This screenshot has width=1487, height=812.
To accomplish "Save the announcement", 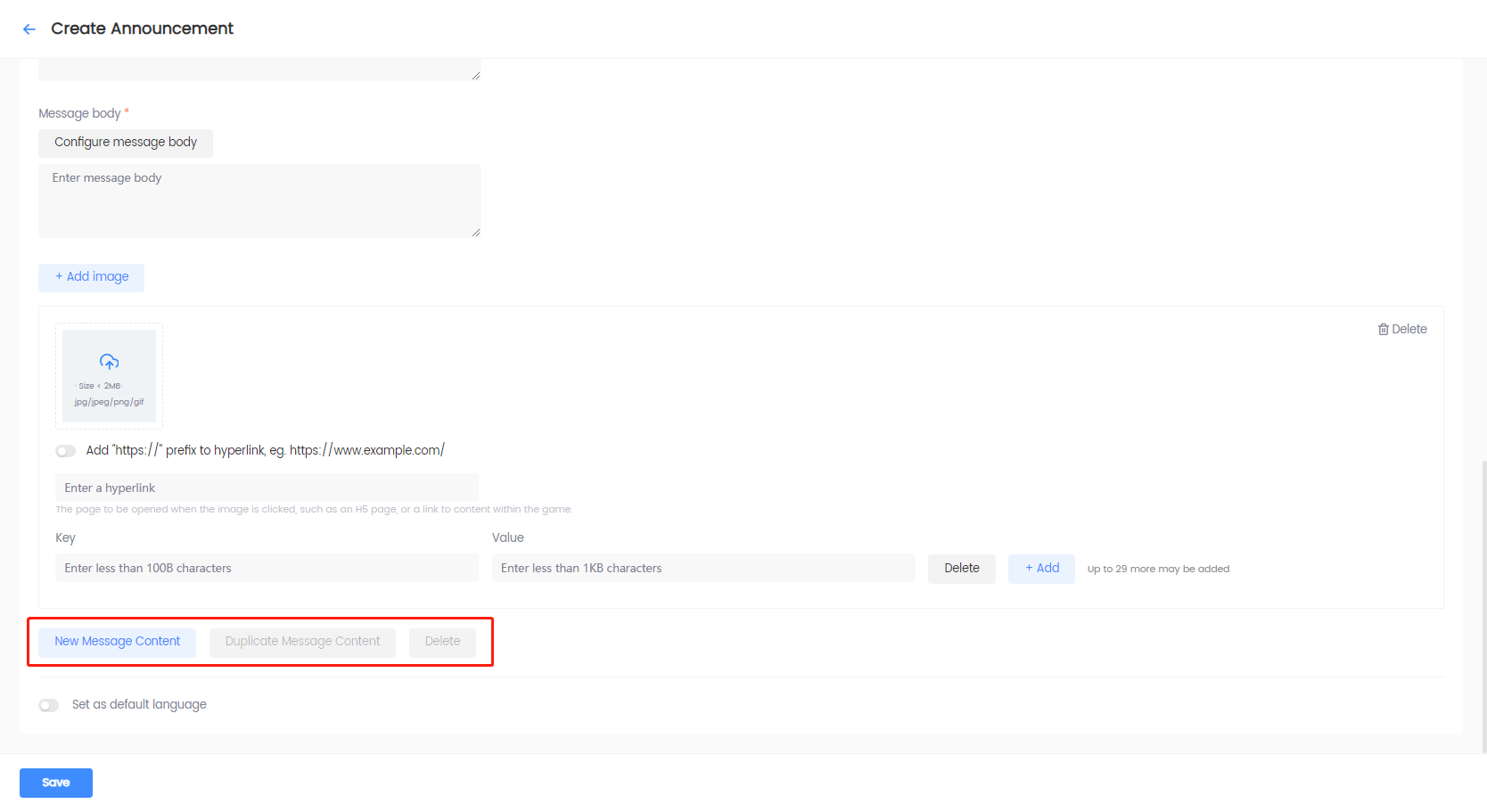I will 56,783.
